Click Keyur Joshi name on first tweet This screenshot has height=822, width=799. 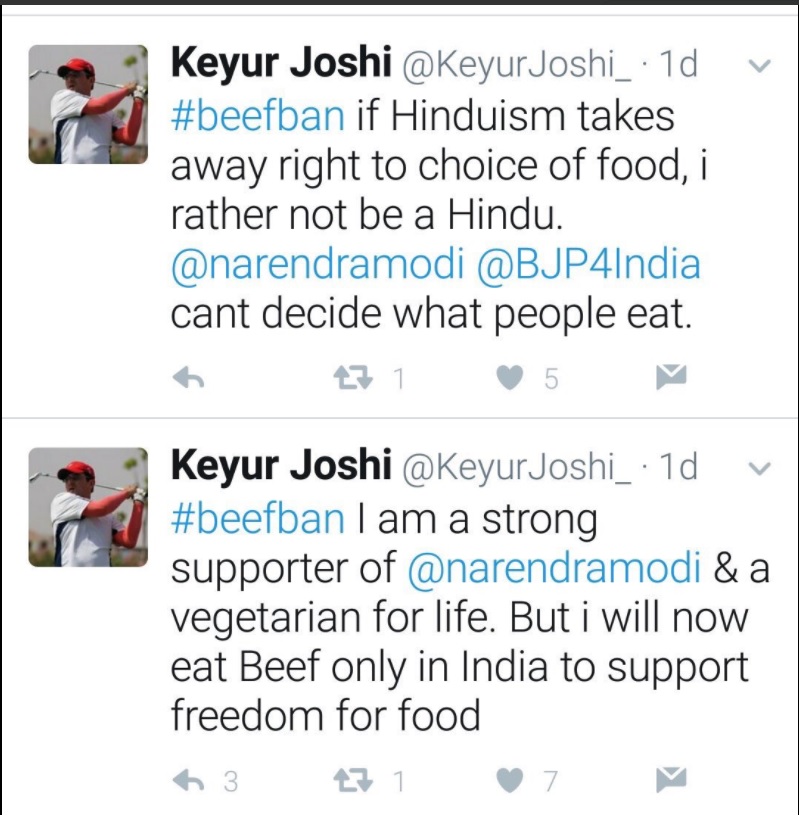pyautogui.click(x=280, y=63)
